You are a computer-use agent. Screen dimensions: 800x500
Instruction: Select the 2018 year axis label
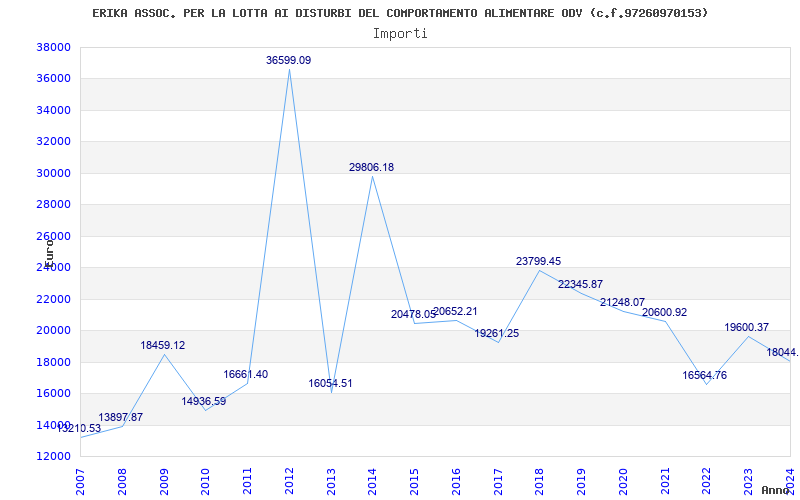[x=540, y=481]
